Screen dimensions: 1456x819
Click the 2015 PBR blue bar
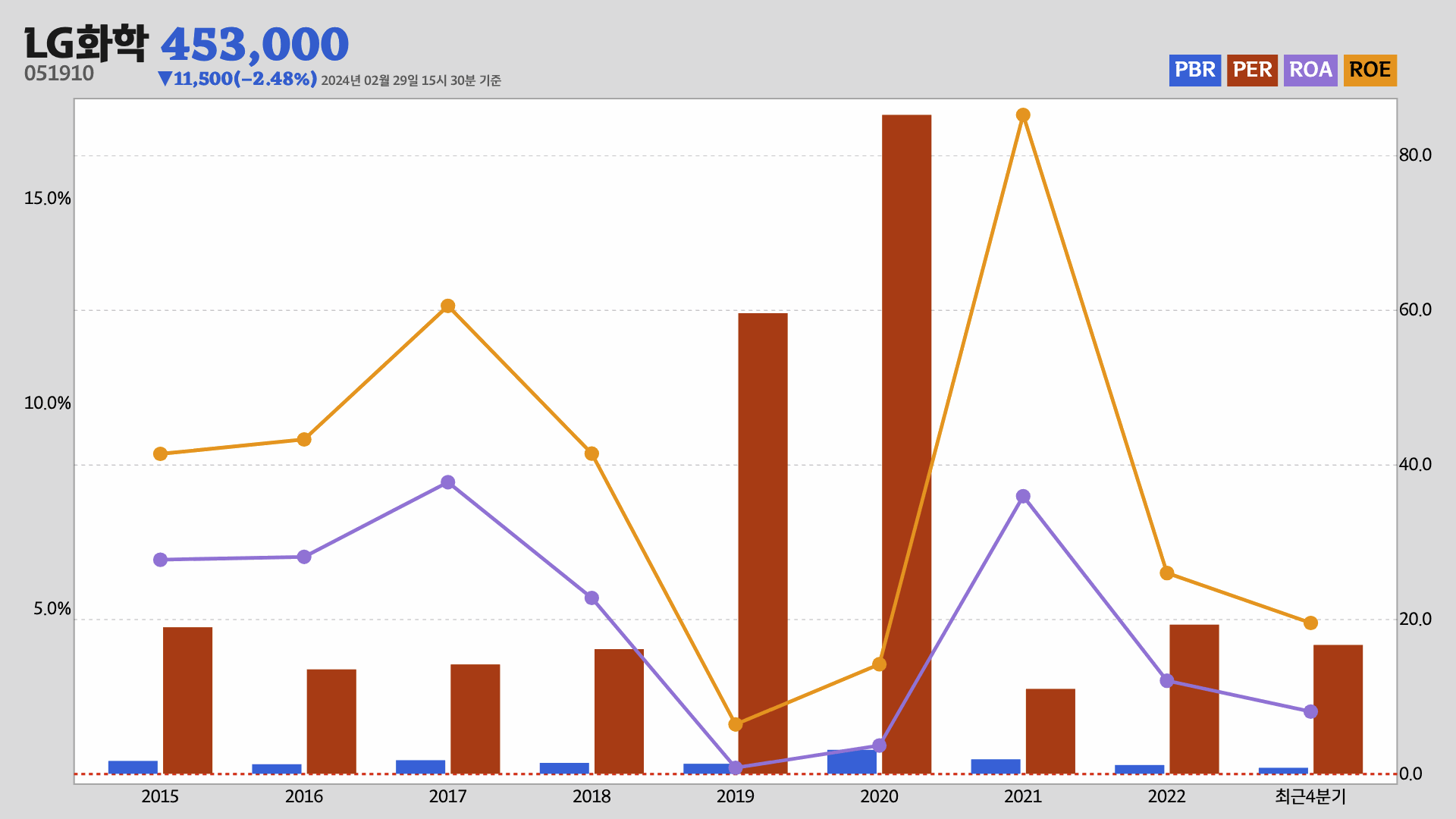point(133,767)
